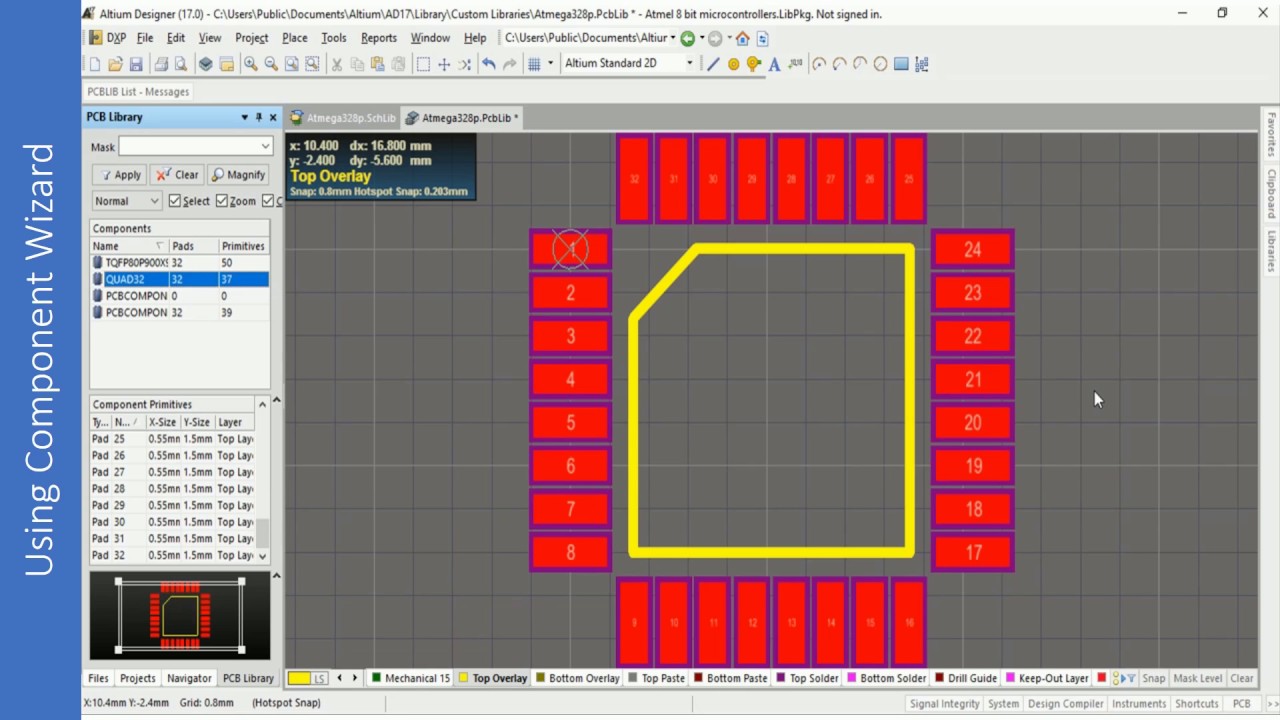
Task: Click the Apply button
Action: 119,175
